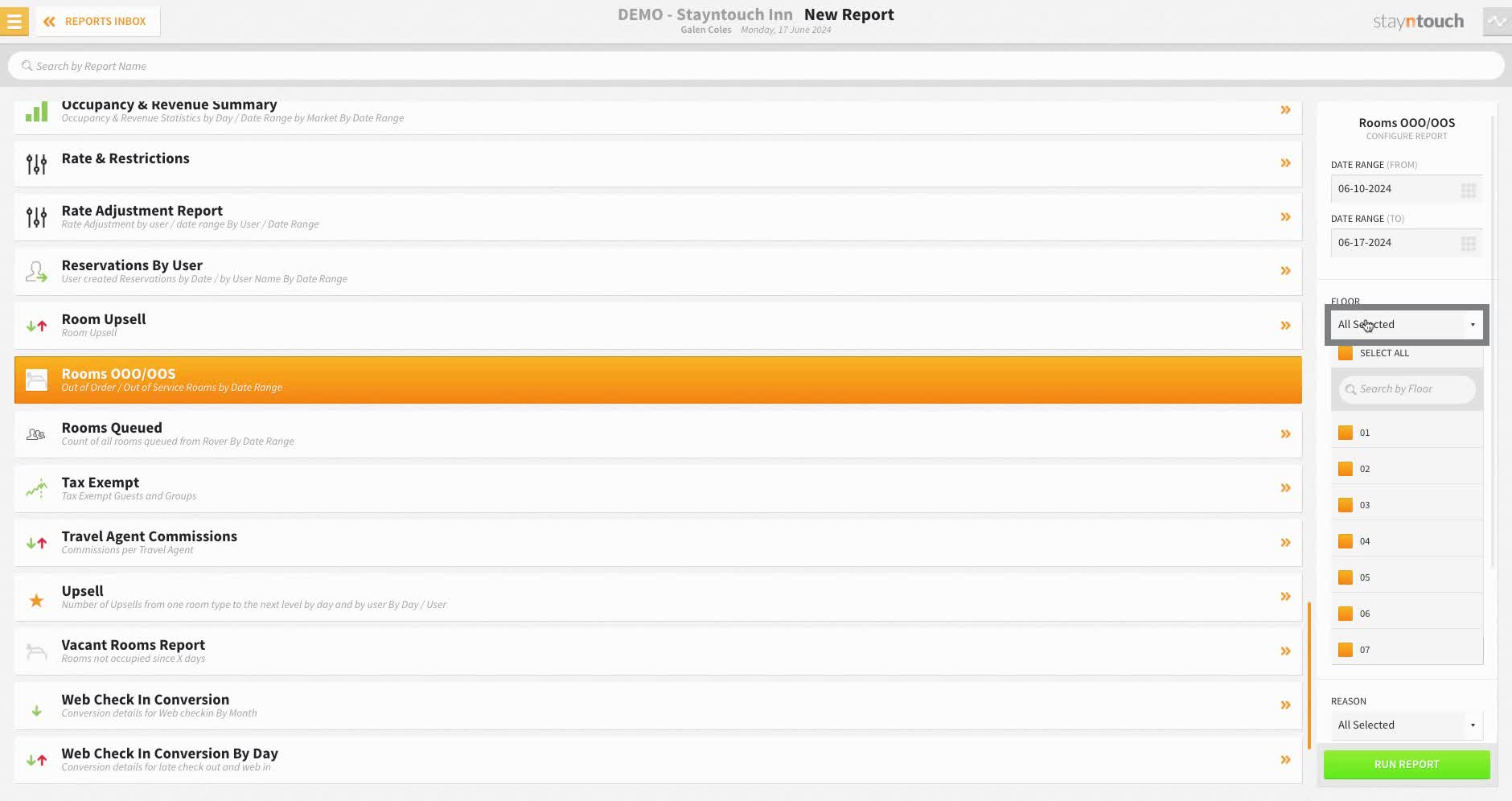
Task: Expand Rate Adjustment Report with its chevron
Action: coord(1285,217)
